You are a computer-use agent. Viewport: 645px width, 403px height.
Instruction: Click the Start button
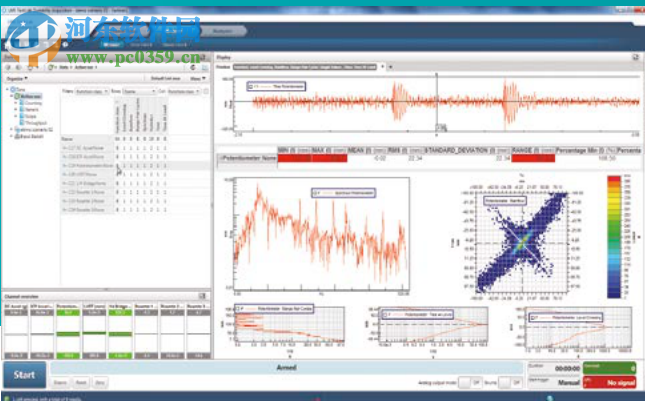click(x=25, y=375)
